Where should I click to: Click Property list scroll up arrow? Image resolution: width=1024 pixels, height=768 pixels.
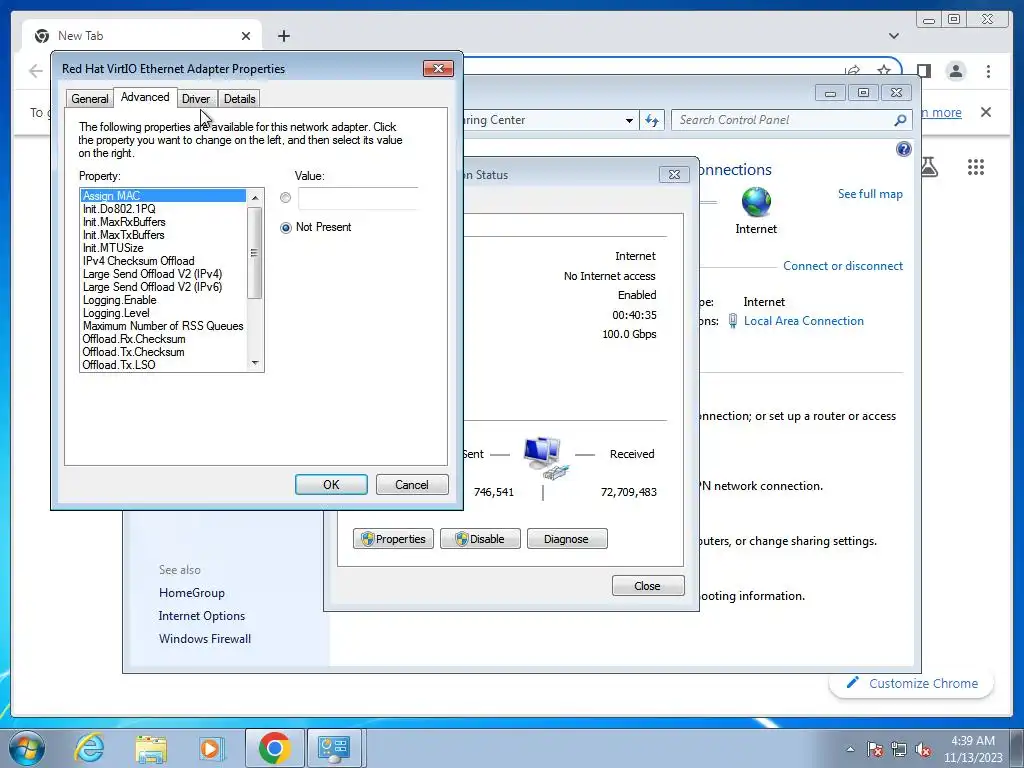pyautogui.click(x=255, y=197)
